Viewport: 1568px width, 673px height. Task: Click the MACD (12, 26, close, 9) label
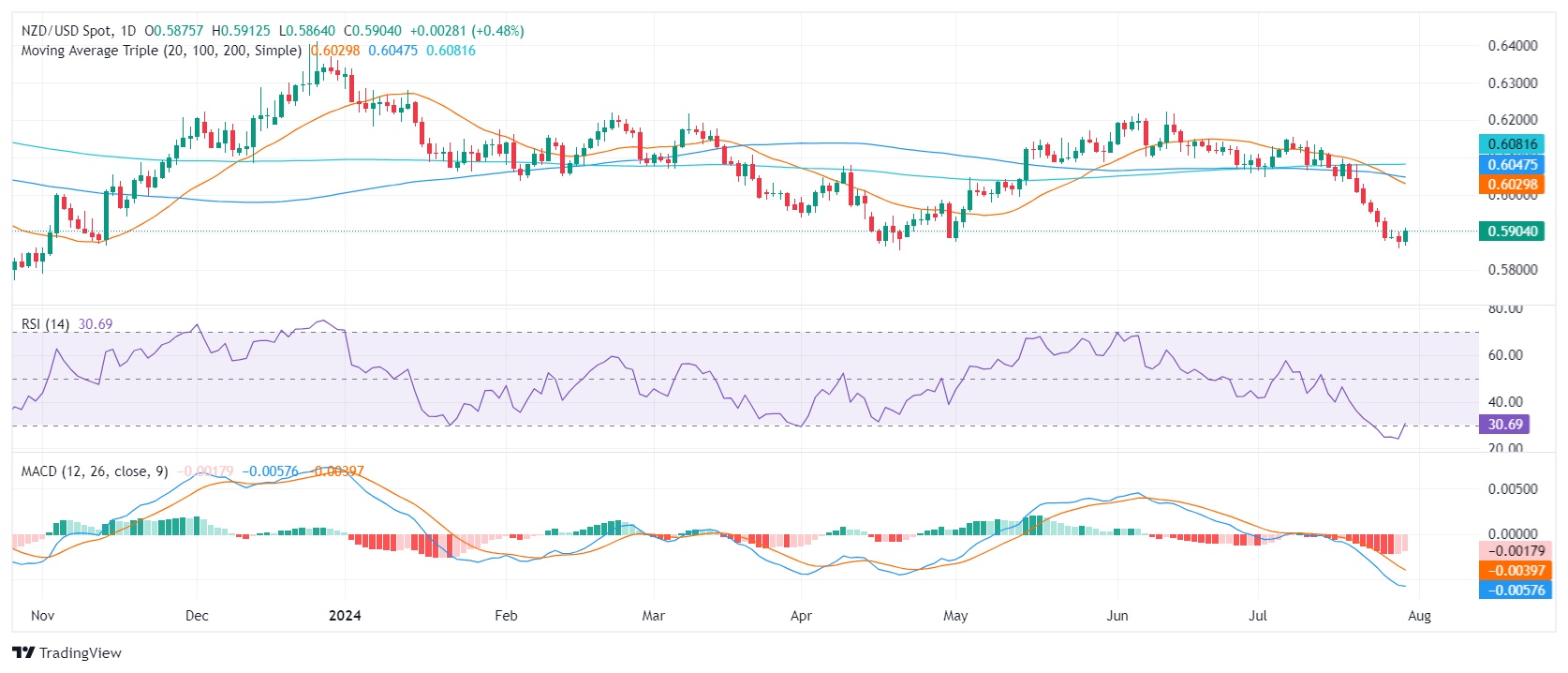coord(95,471)
